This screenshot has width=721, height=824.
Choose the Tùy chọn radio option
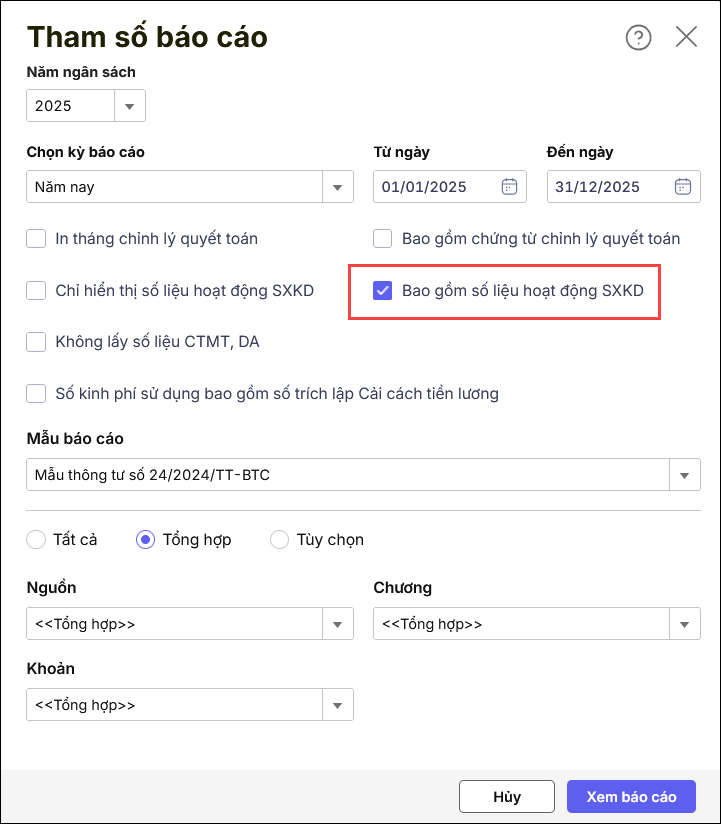coord(279,540)
